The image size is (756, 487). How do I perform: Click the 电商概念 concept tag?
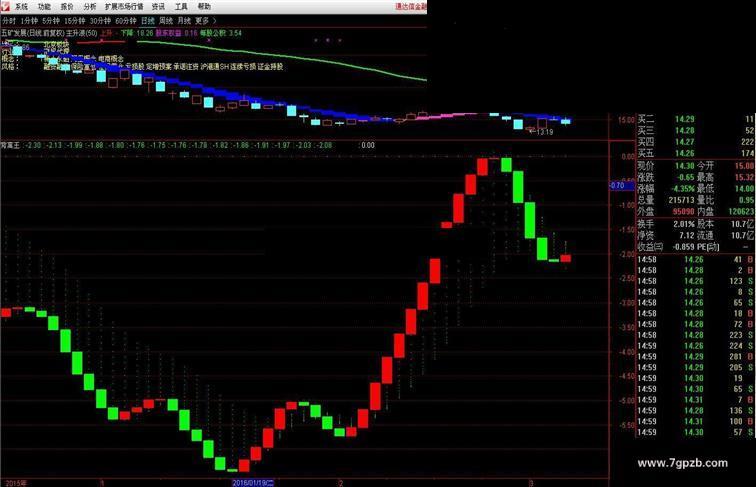111,58
